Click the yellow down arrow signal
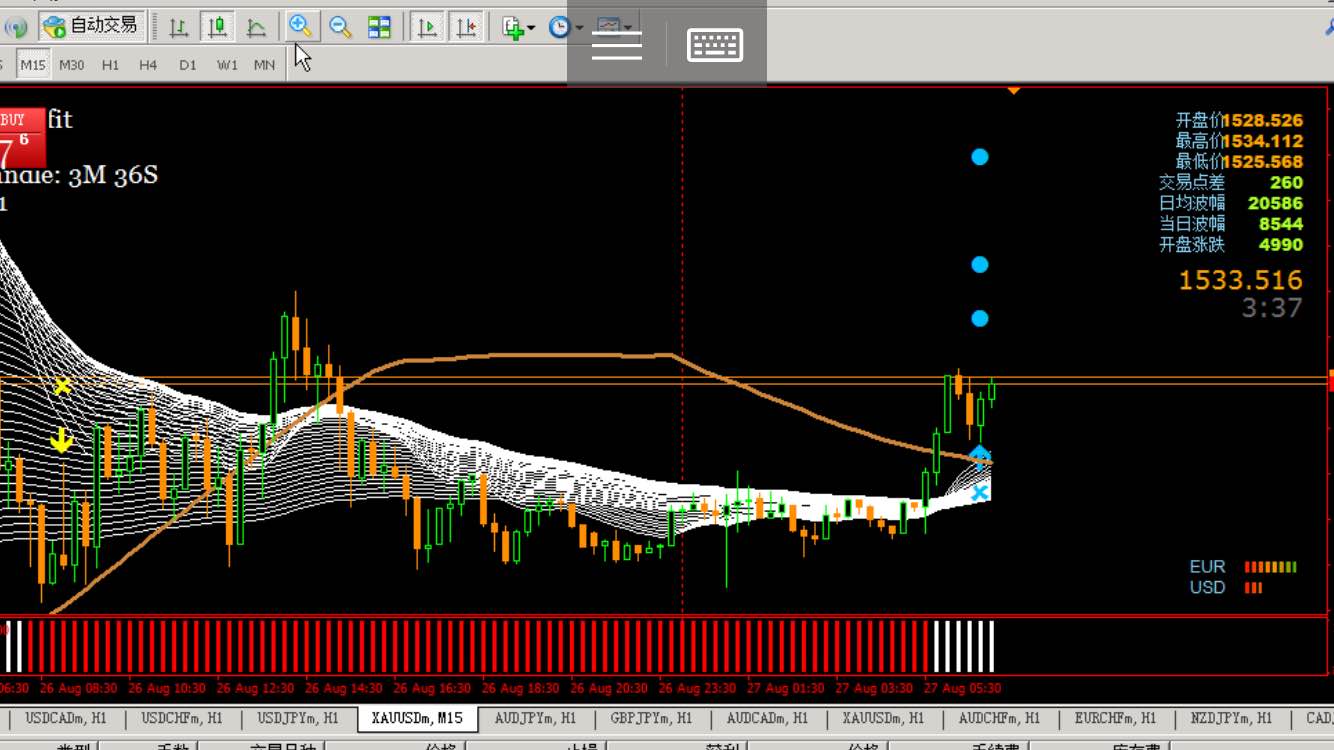 click(62, 439)
